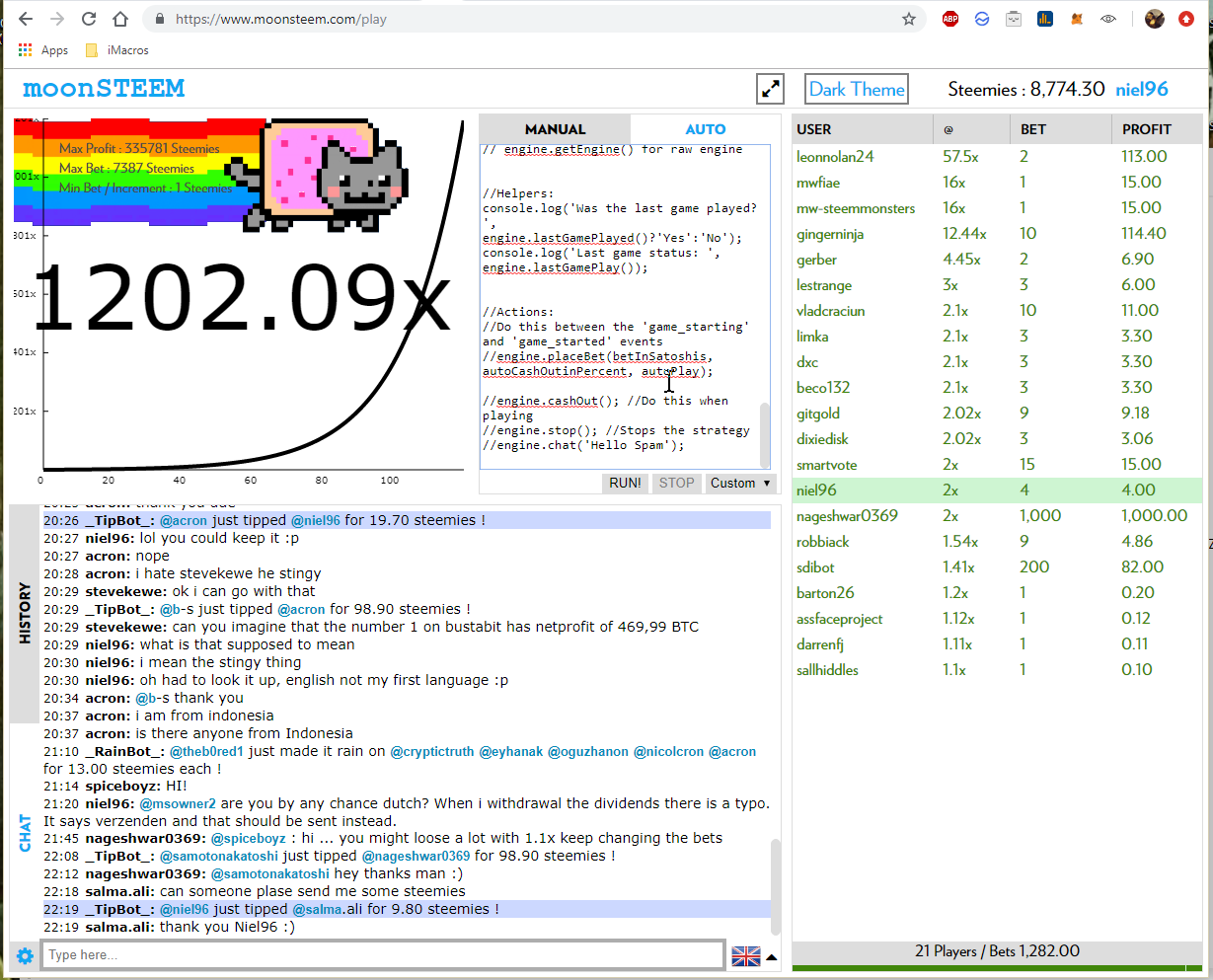Open the blue circular extension icon
Screen dimensions: 1213x980
pos(982,19)
